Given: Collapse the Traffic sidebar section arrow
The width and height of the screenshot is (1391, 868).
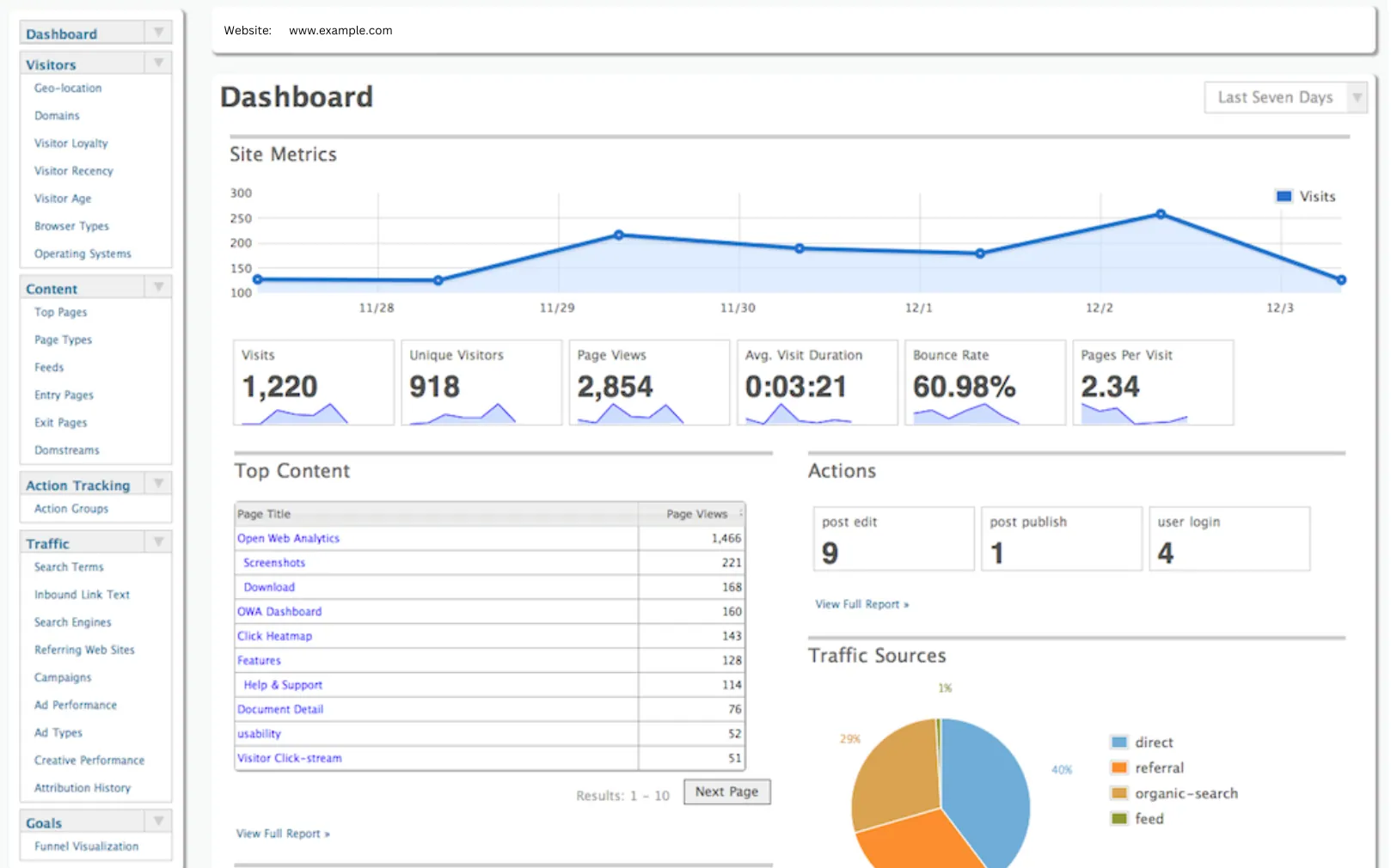Looking at the screenshot, I should [x=158, y=542].
